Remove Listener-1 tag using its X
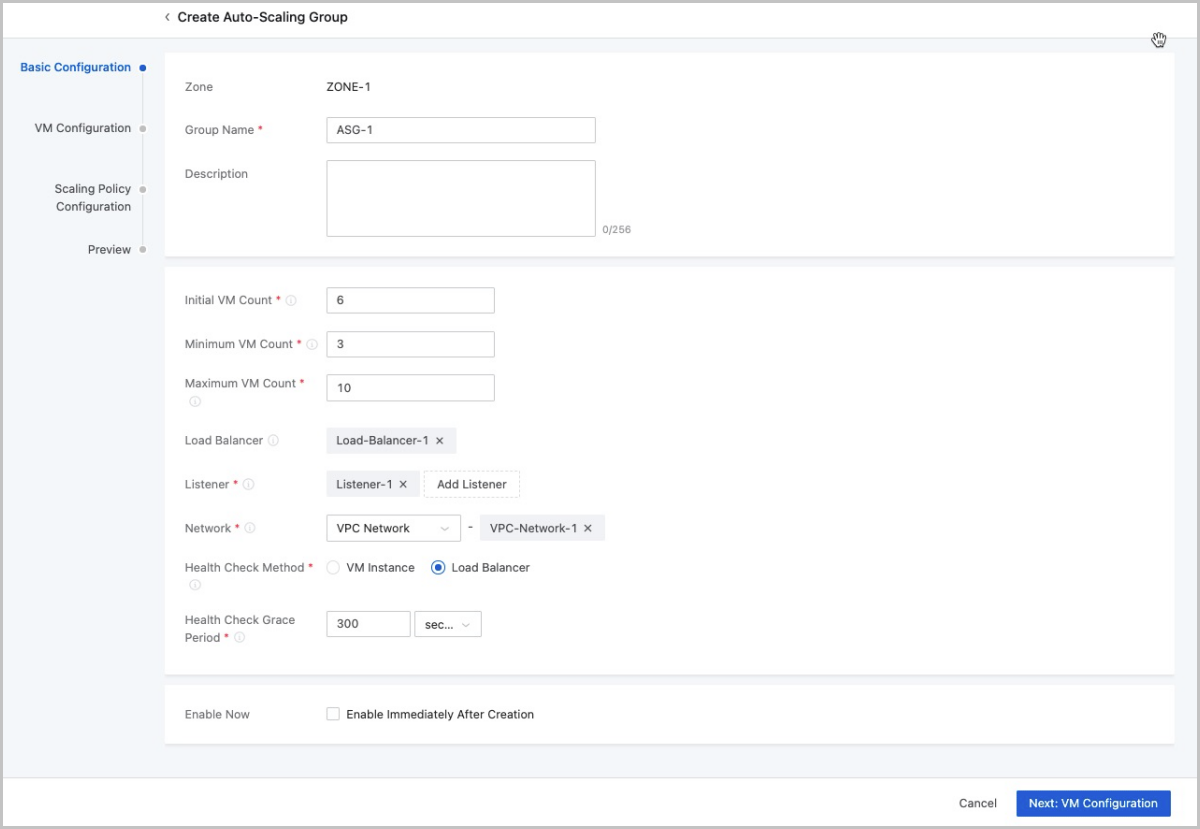 [x=403, y=484]
